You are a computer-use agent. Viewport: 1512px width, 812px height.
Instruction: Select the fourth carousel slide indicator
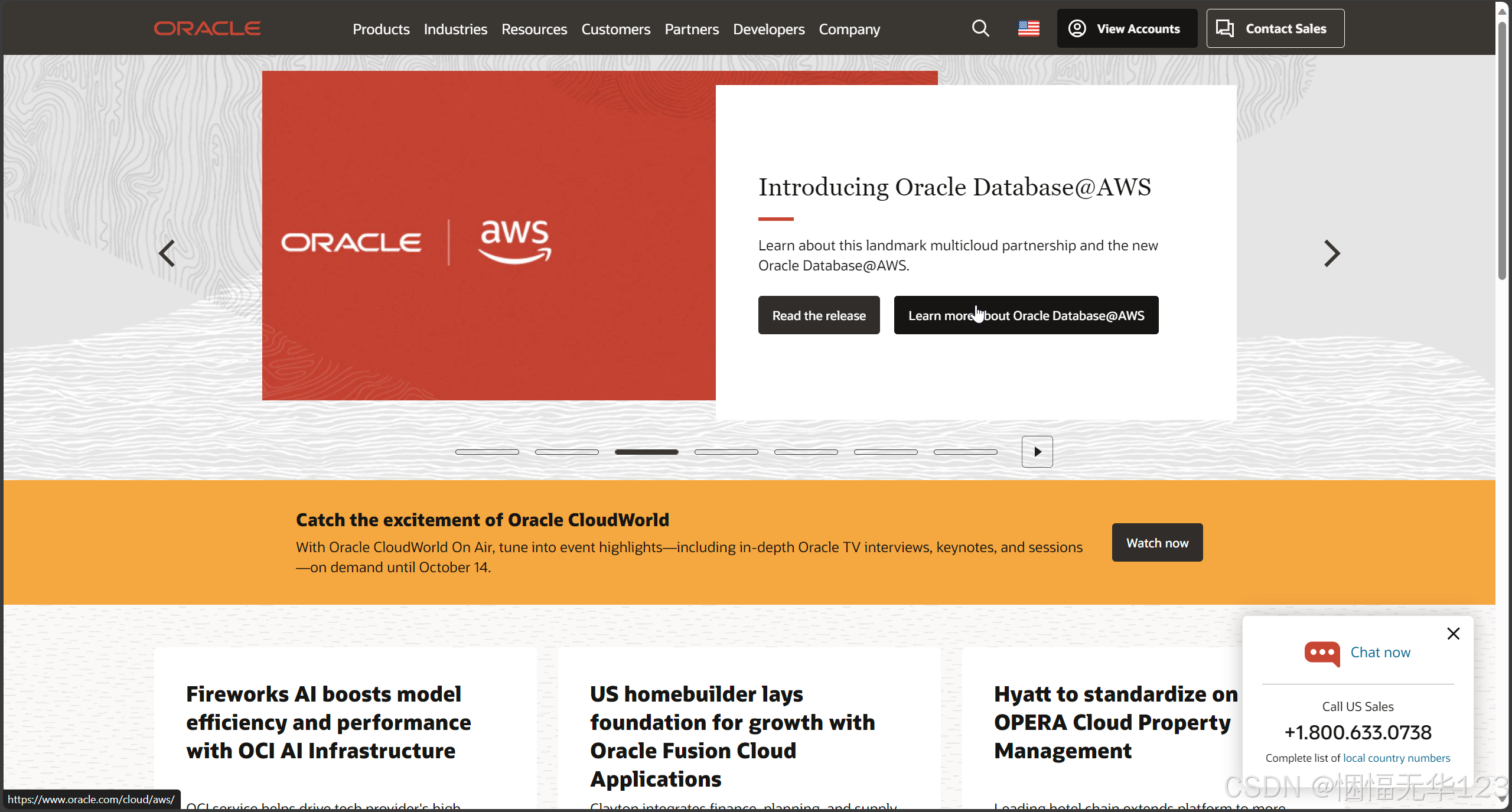click(x=726, y=452)
